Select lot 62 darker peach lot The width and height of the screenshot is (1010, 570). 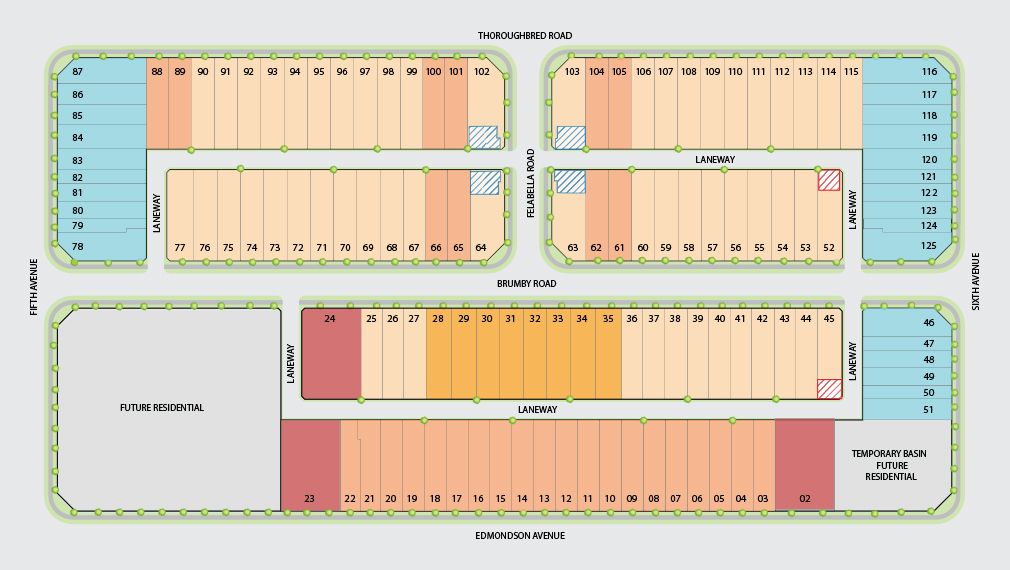click(x=596, y=215)
